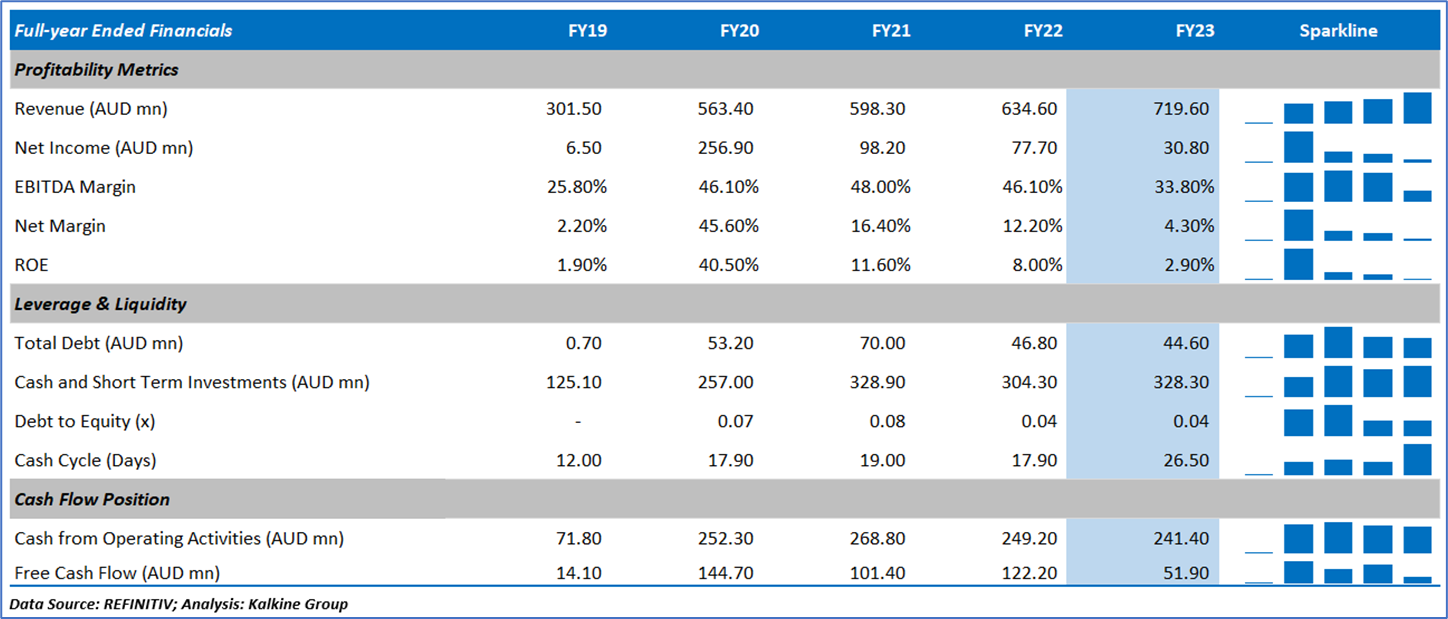Click the FY23 column header
The height and width of the screenshot is (619, 1448).
tap(1195, 31)
